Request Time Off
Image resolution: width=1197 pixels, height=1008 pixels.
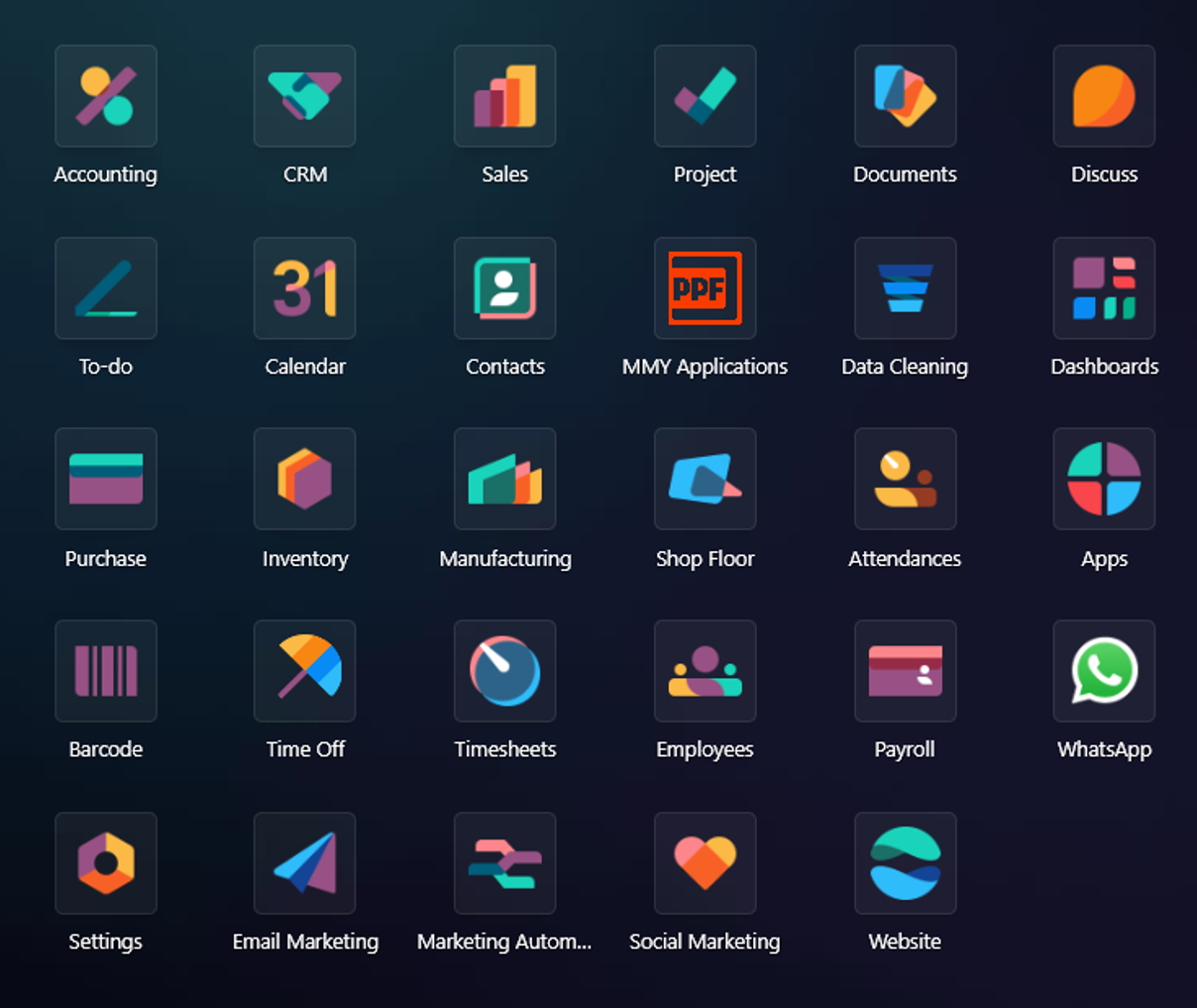pos(305,671)
